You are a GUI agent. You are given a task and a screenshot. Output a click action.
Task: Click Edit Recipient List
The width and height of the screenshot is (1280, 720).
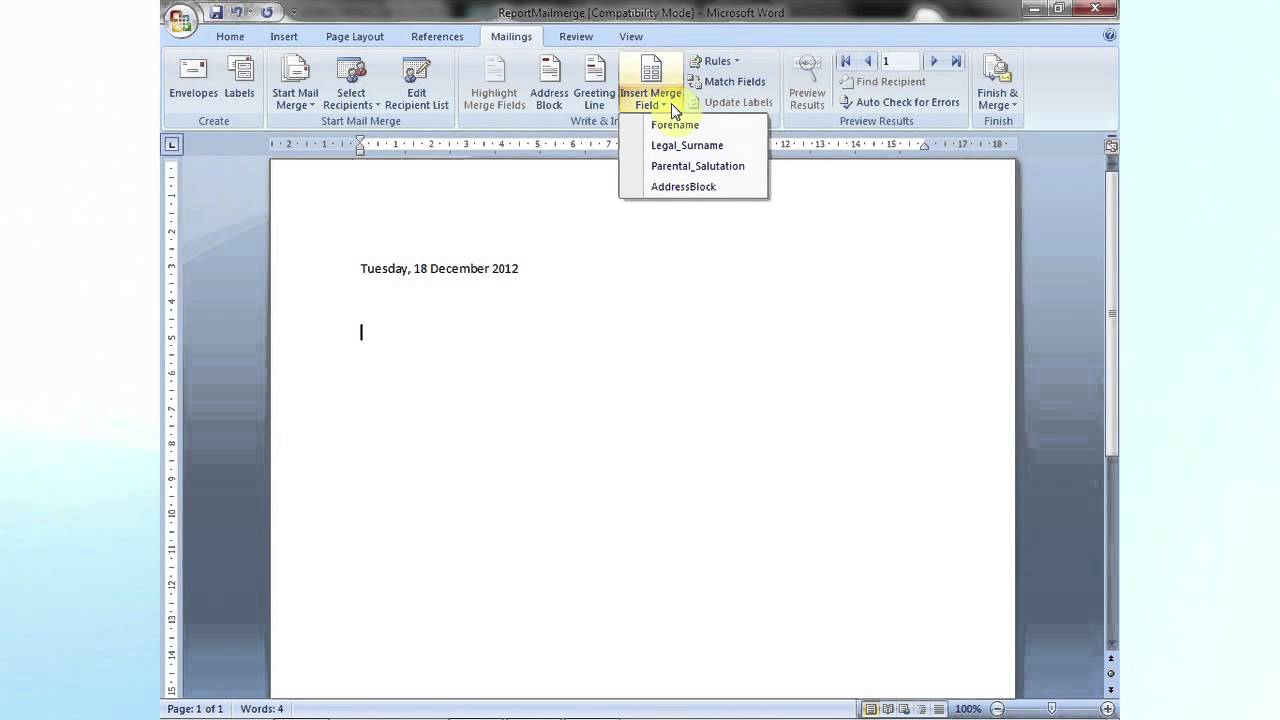[416, 82]
